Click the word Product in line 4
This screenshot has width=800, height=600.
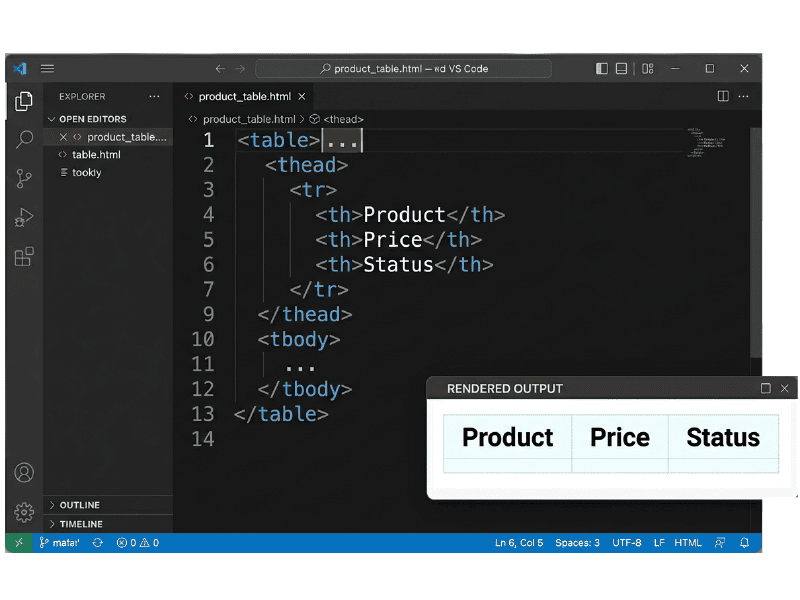405,215
